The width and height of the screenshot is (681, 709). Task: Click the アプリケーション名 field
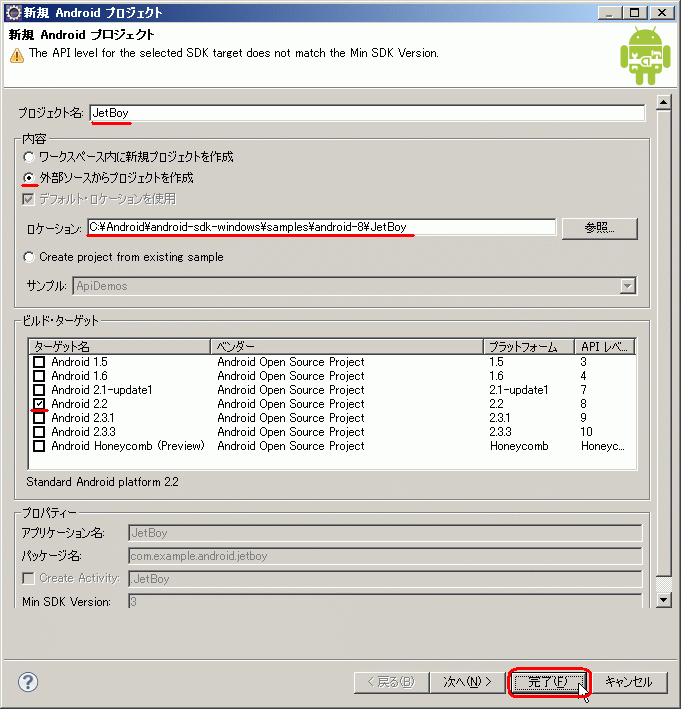click(x=385, y=533)
